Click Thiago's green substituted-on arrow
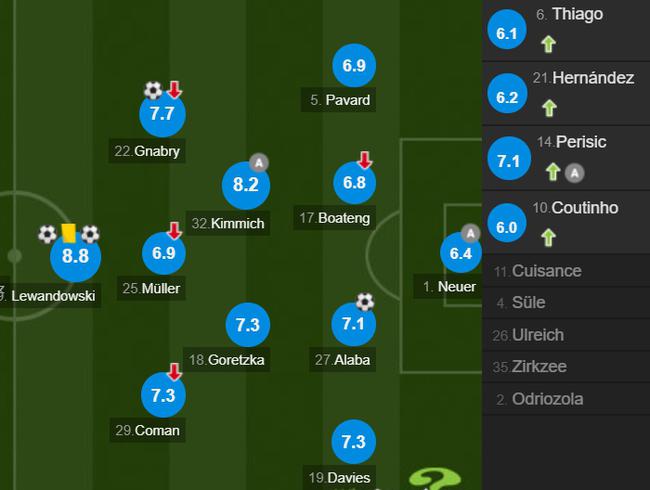Image resolution: width=650 pixels, height=490 pixels. (548, 44)
